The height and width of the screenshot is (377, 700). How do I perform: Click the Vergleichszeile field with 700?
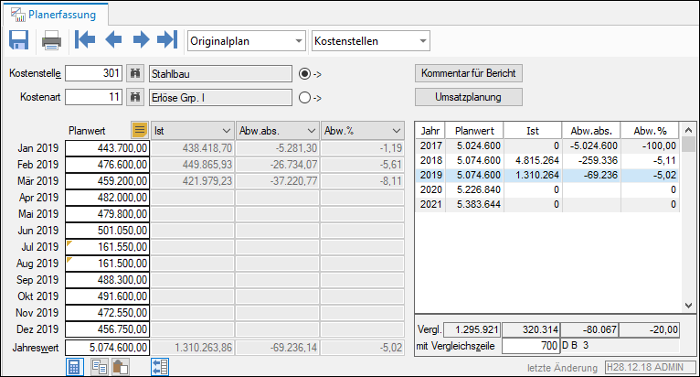(x=531, y=346)
